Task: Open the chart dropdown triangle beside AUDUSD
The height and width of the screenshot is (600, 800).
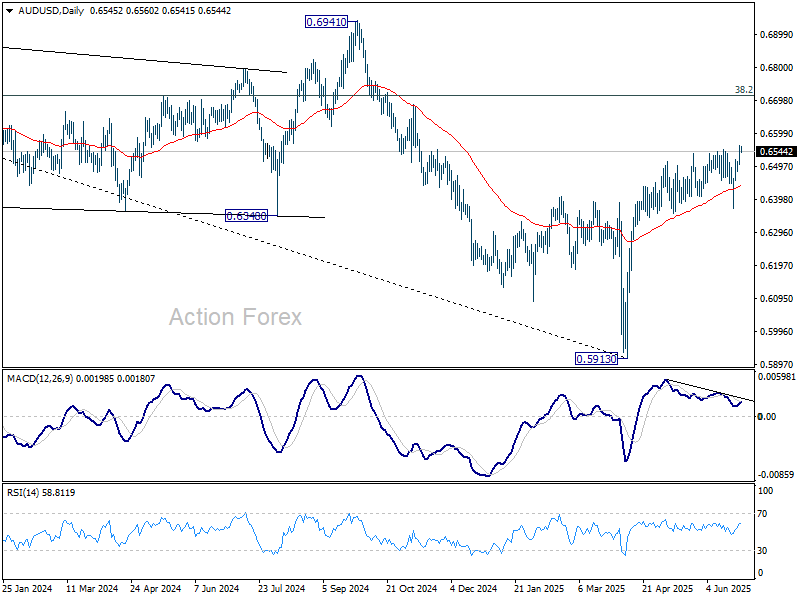Action: pyautogui.click(x=10, y=11)
